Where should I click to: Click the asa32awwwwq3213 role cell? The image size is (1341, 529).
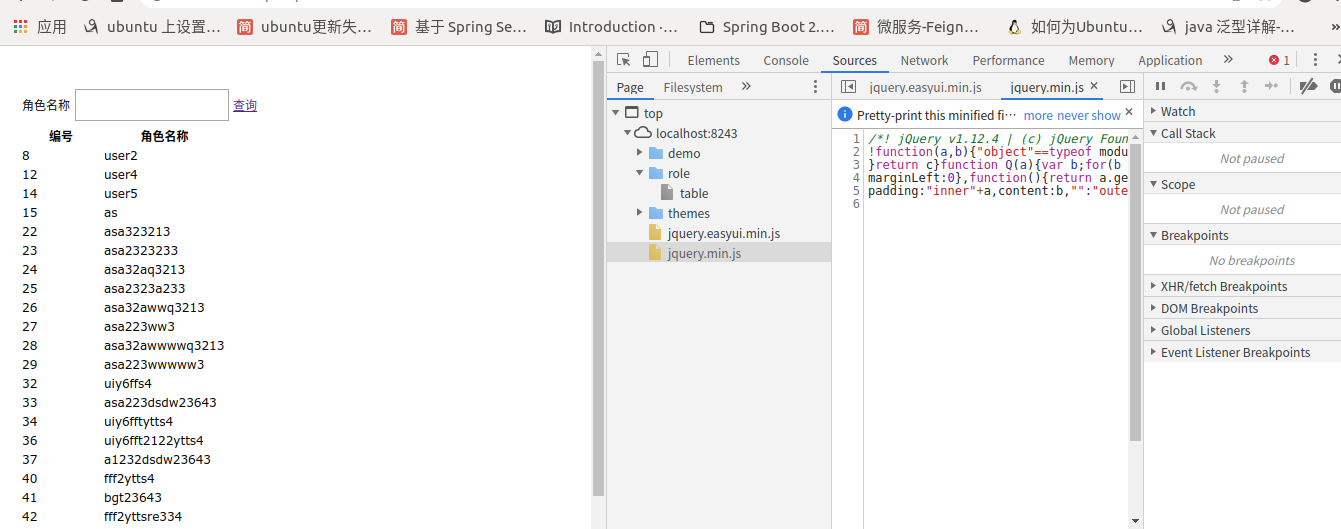(x=164, y=345)
